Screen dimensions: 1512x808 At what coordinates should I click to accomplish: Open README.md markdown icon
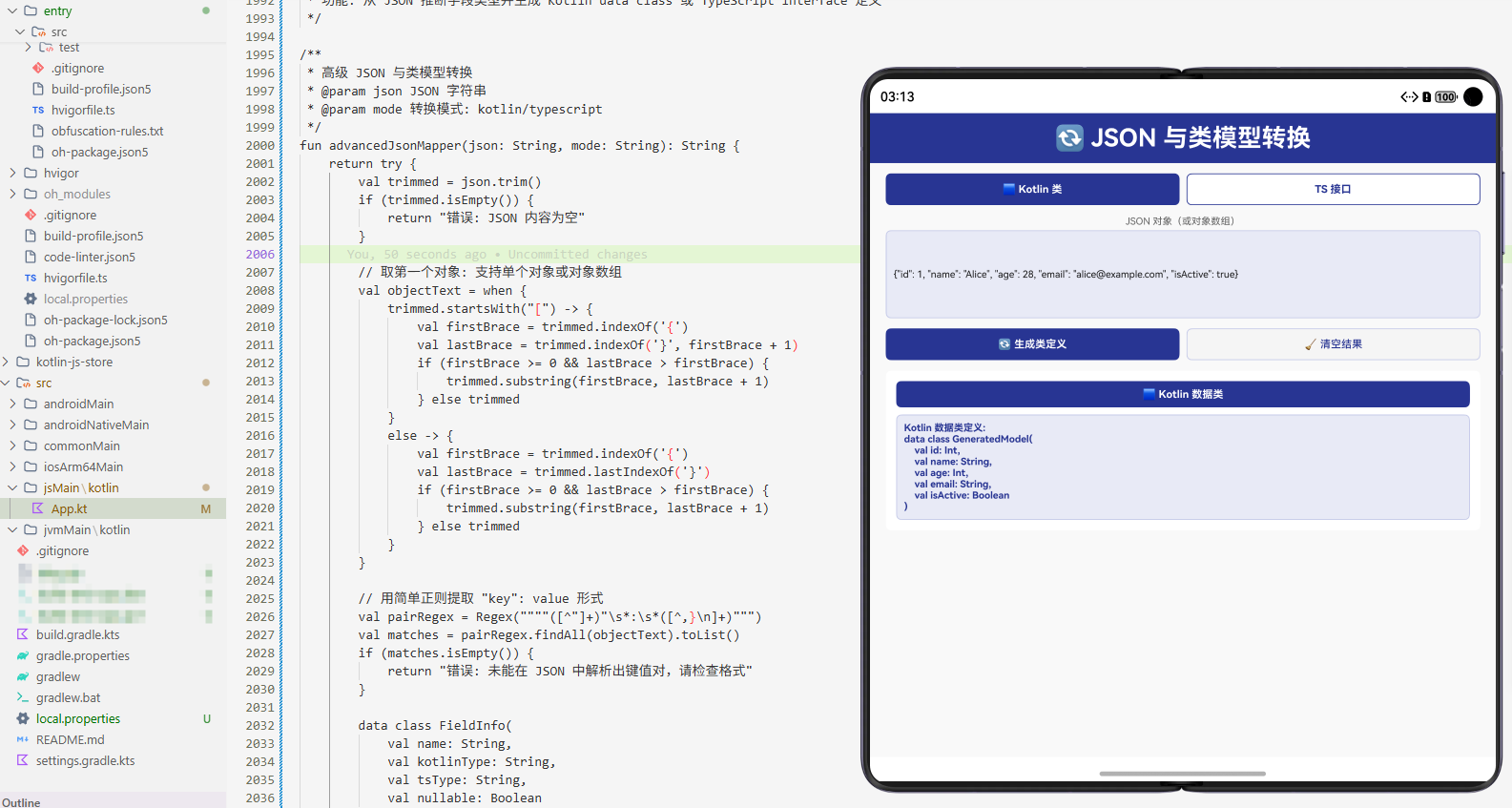[23, 739]
